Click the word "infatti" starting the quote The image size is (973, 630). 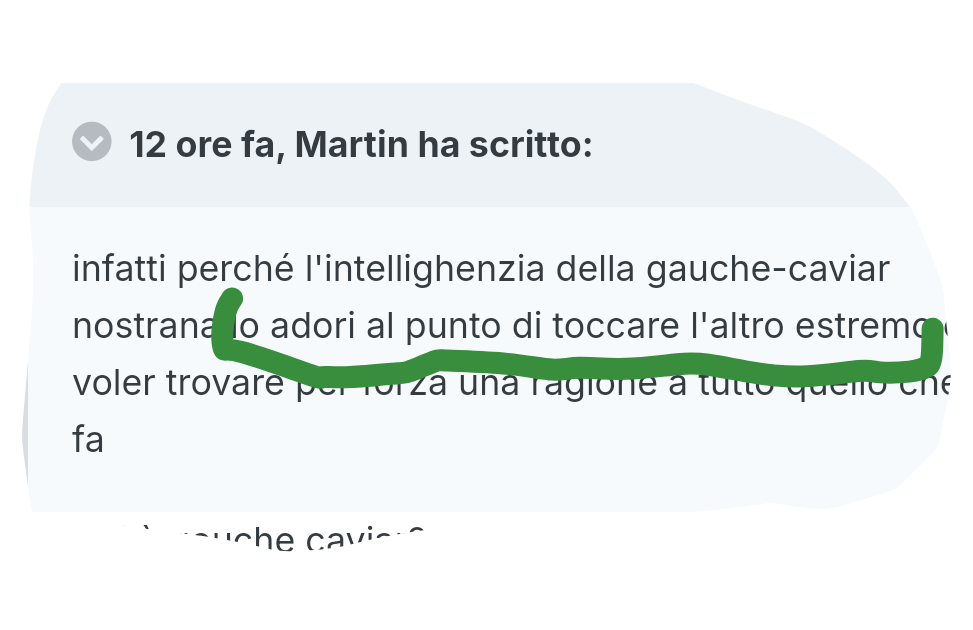[119, 269]
